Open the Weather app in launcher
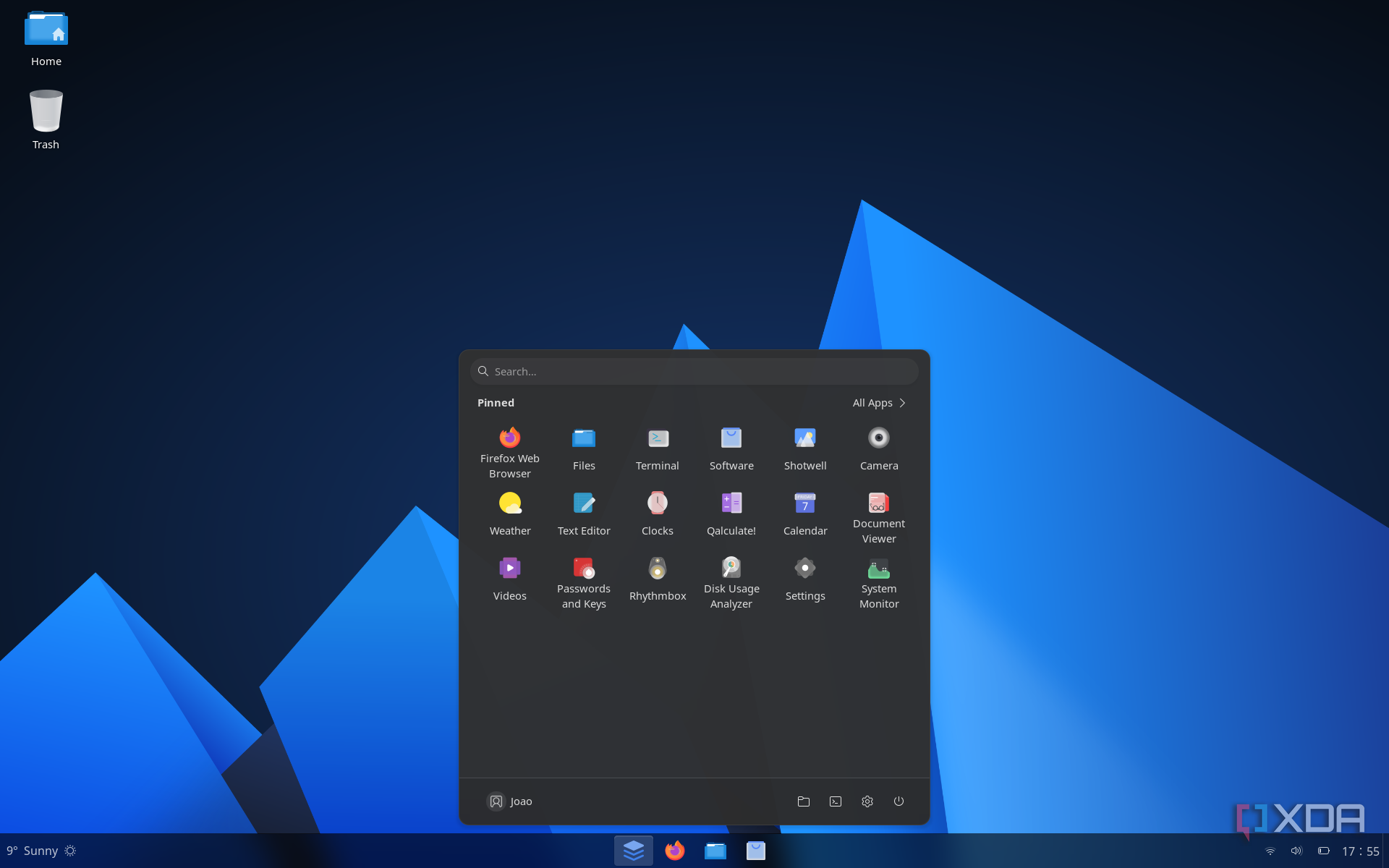 click(x=510, y=514)
